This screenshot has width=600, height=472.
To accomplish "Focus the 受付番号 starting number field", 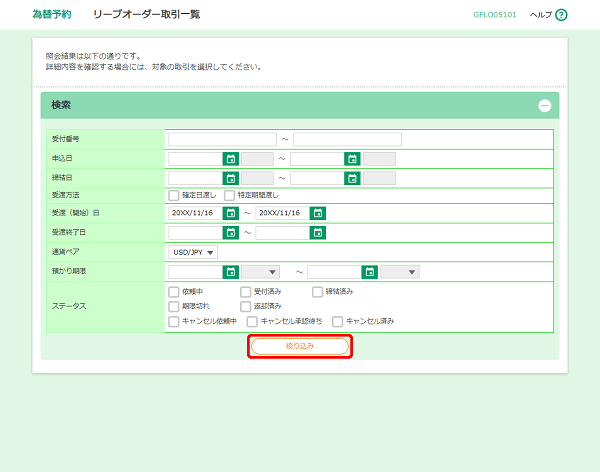I will click(222, 139).
